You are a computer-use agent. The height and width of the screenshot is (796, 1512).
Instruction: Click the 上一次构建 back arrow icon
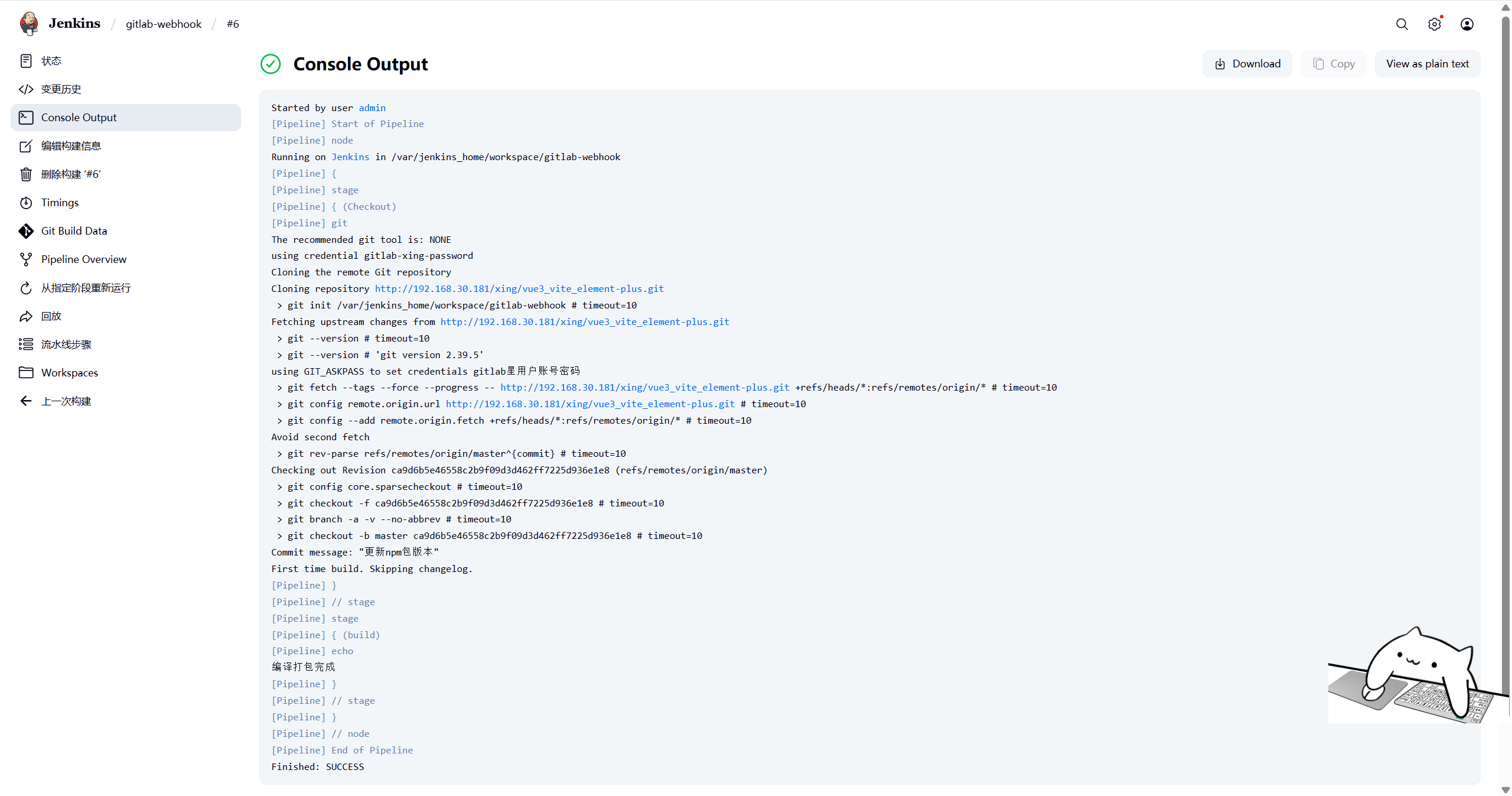[26, 401]
